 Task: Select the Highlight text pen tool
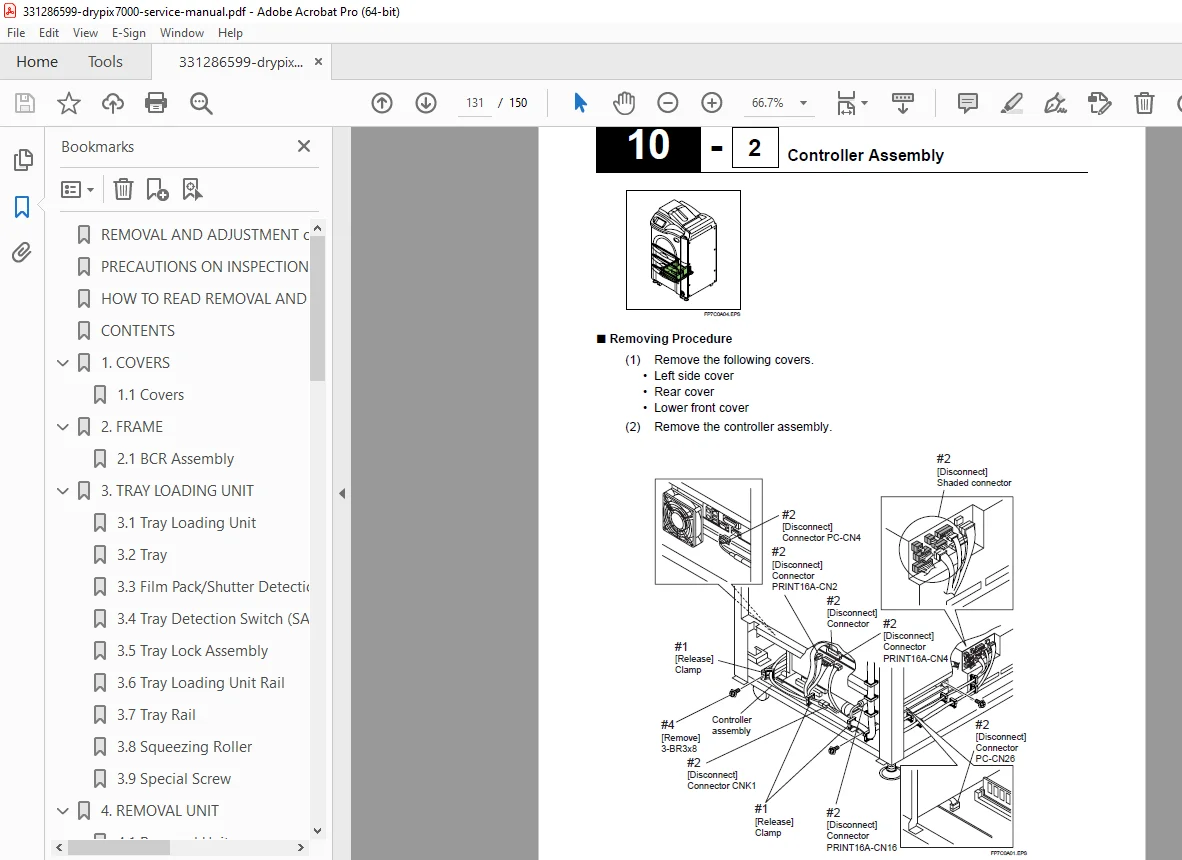[1012, 103]
